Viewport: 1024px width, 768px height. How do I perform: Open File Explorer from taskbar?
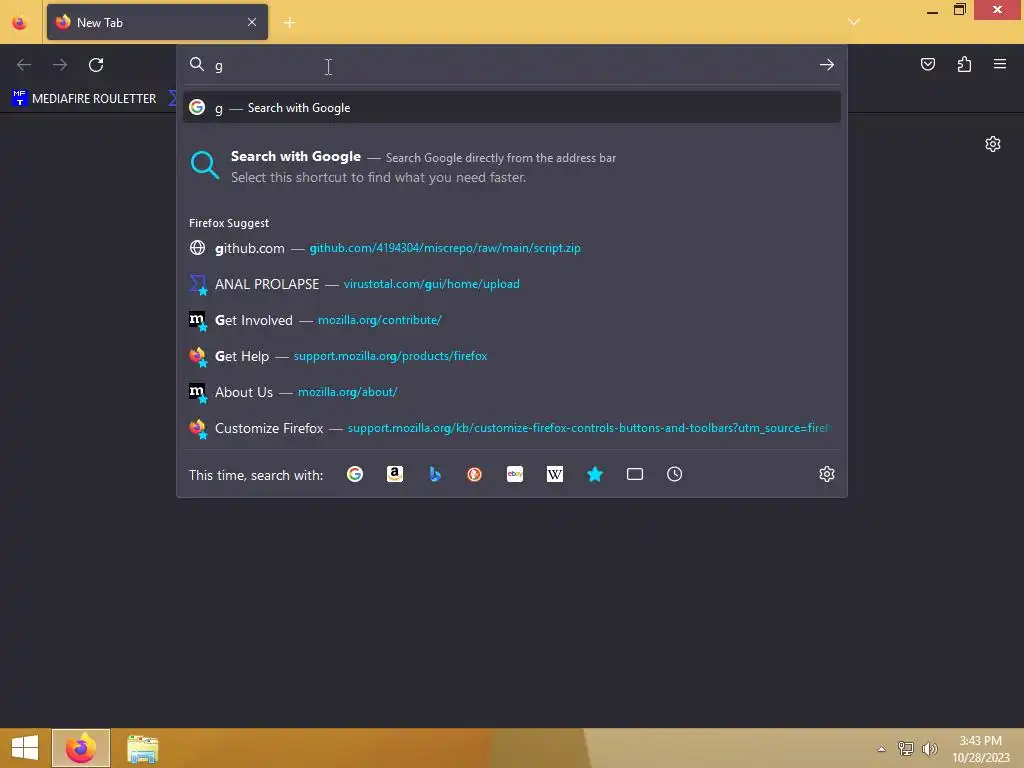(x=142, y=748)
